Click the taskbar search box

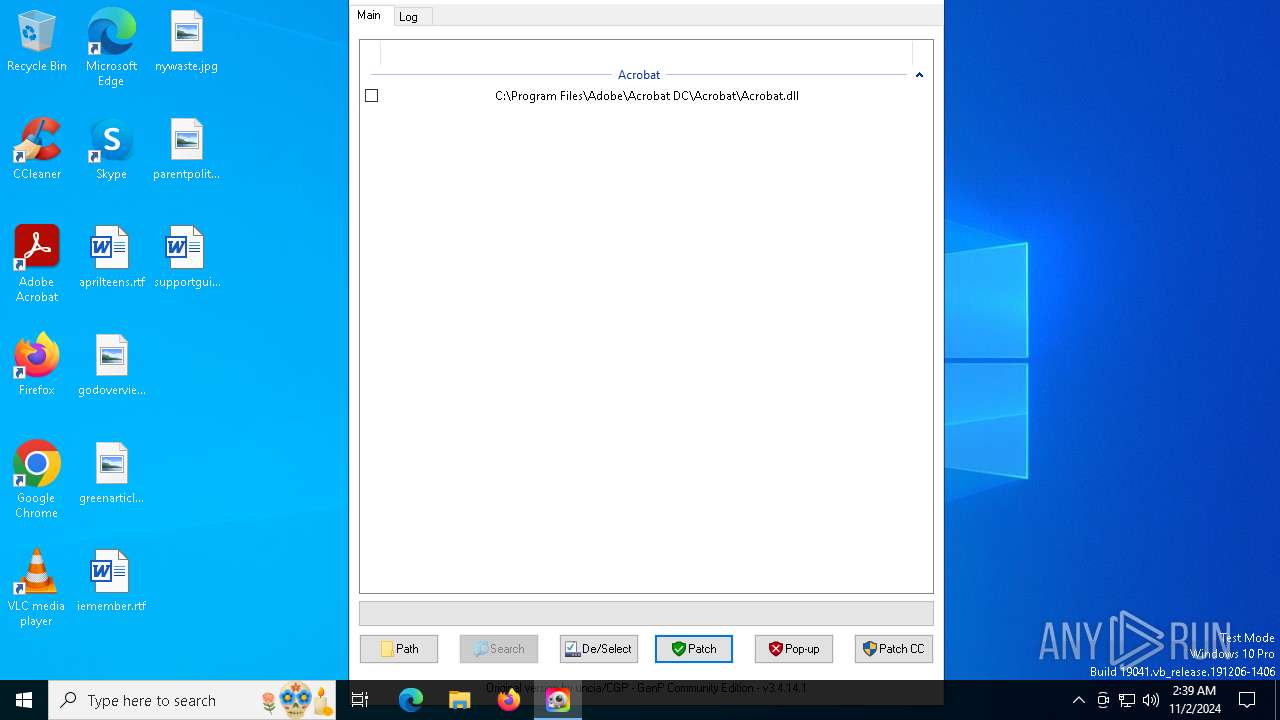click(192, 700)
